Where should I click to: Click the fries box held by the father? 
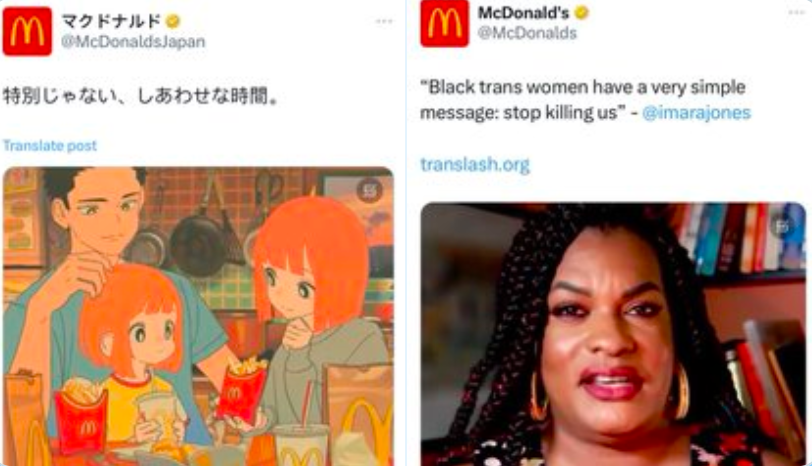pos(242,392)
